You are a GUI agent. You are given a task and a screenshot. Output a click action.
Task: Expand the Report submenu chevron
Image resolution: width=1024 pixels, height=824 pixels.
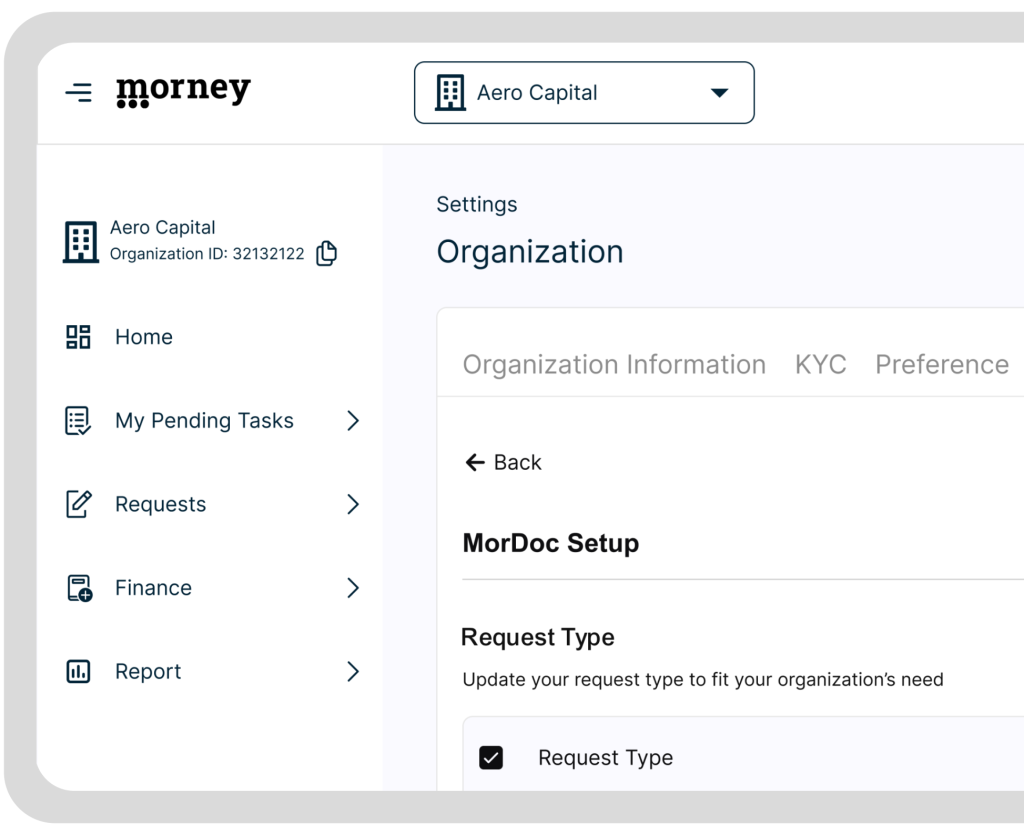(x=352, y=672)
